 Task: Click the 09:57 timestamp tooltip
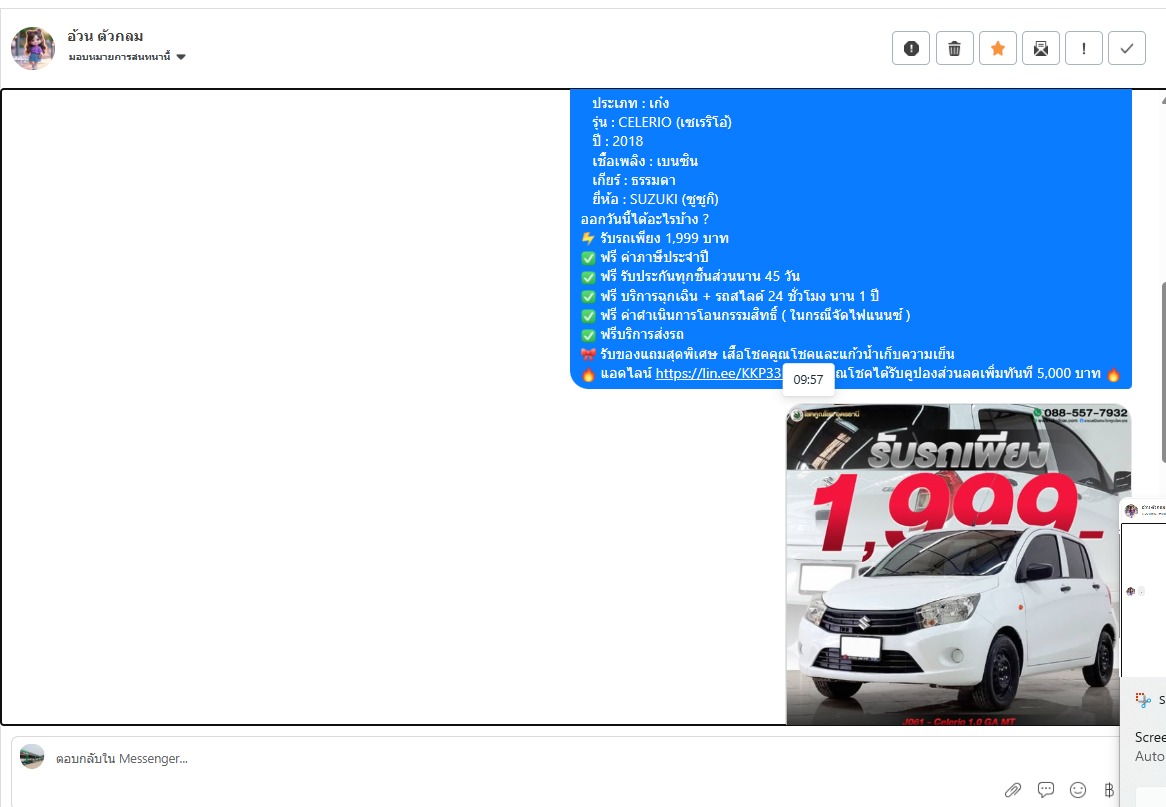point(808,380)
